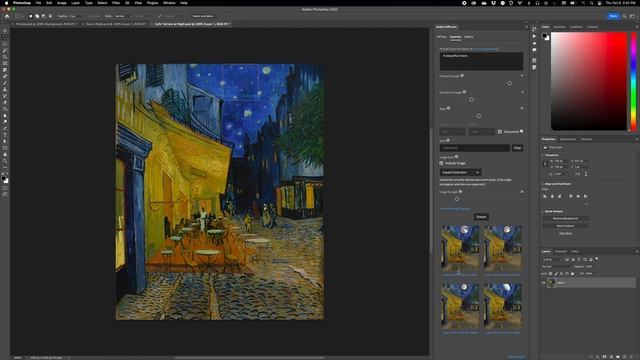Click the Prompt Strength slider handle
The height and width of the screenshot is (360, 640).
509,83
